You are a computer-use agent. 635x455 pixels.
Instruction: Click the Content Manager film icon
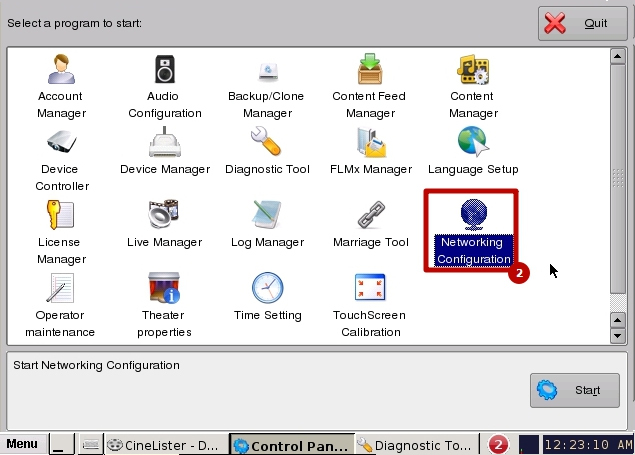[x=473, y=70]
